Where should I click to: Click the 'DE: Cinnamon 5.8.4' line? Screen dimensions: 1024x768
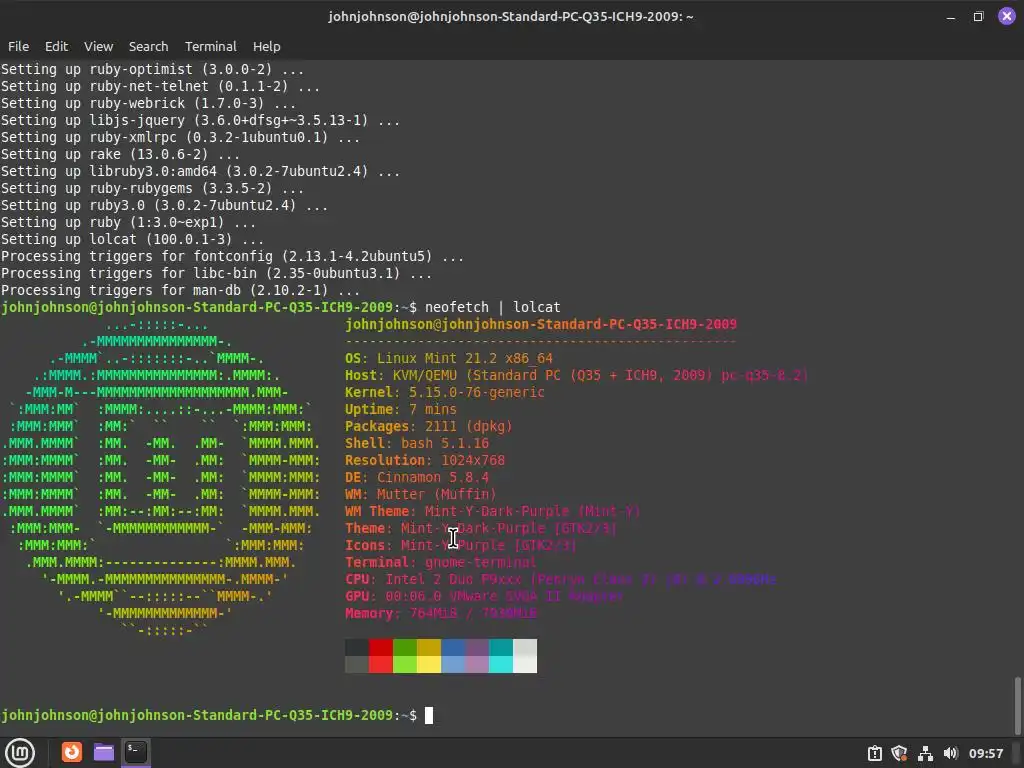click(417, 477)
